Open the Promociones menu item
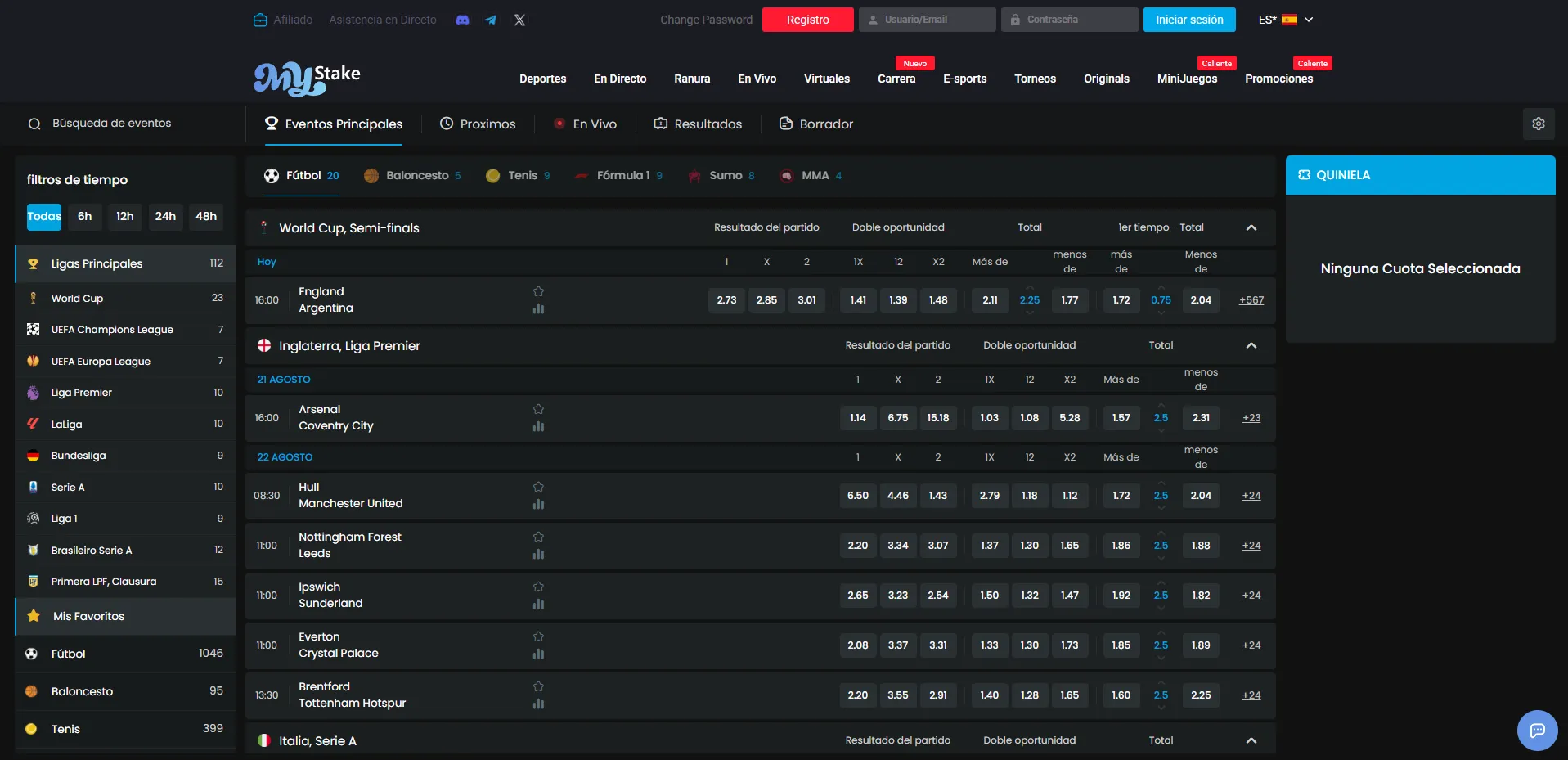Screen dimensions: 1568x760 pos(1278,79)
